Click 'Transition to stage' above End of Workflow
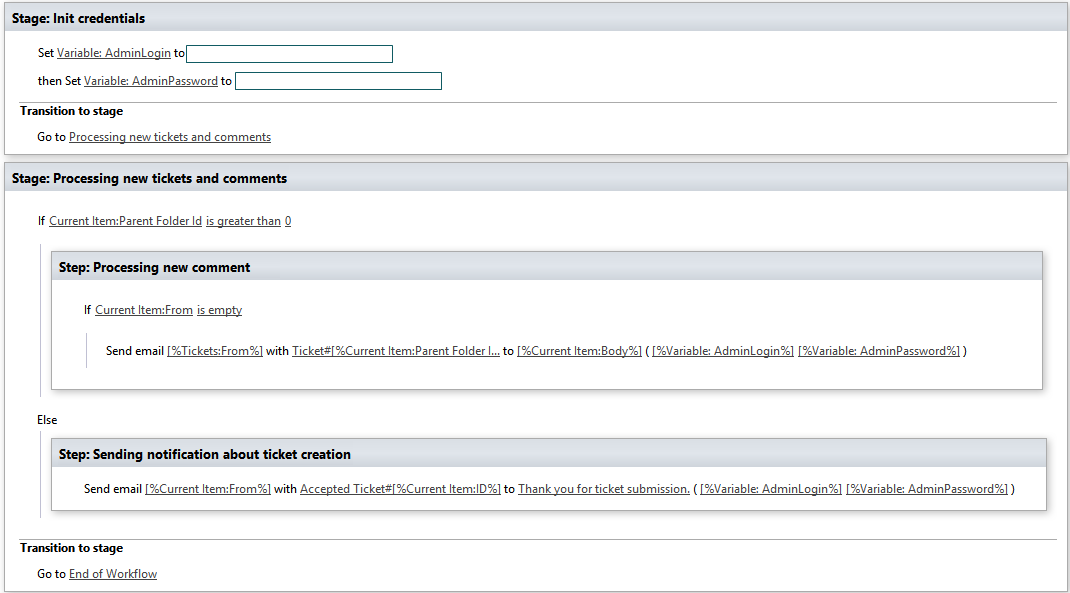This screenshot has width=1070, height=593. pyautogui.click(x=72, y=547)
